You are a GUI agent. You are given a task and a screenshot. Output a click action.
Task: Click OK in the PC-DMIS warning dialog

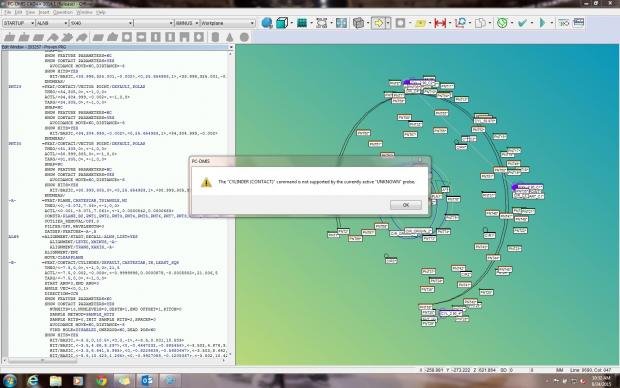pos(406,205)
